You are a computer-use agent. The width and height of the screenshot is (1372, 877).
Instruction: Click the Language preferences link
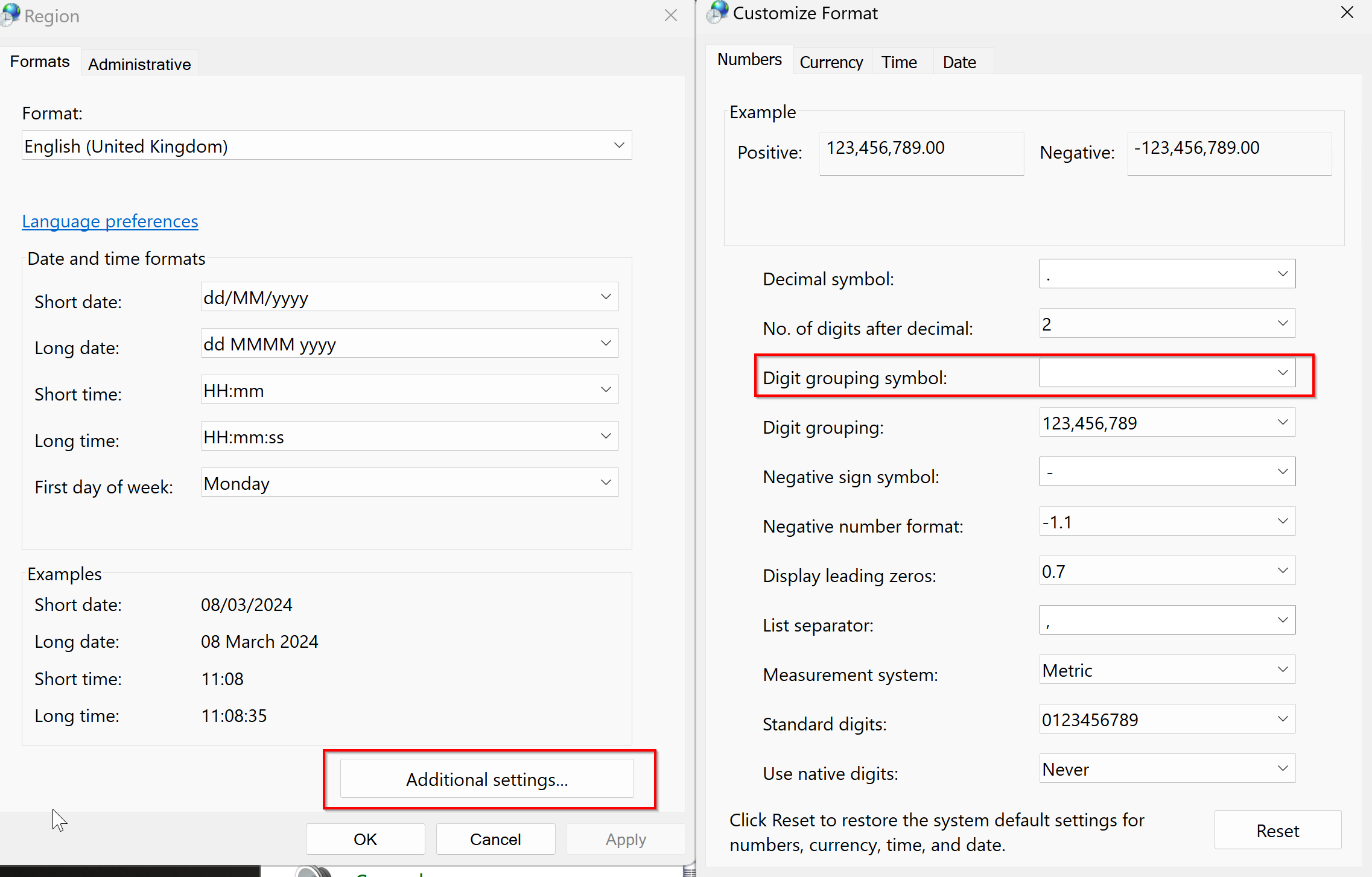tap(110, 221)
